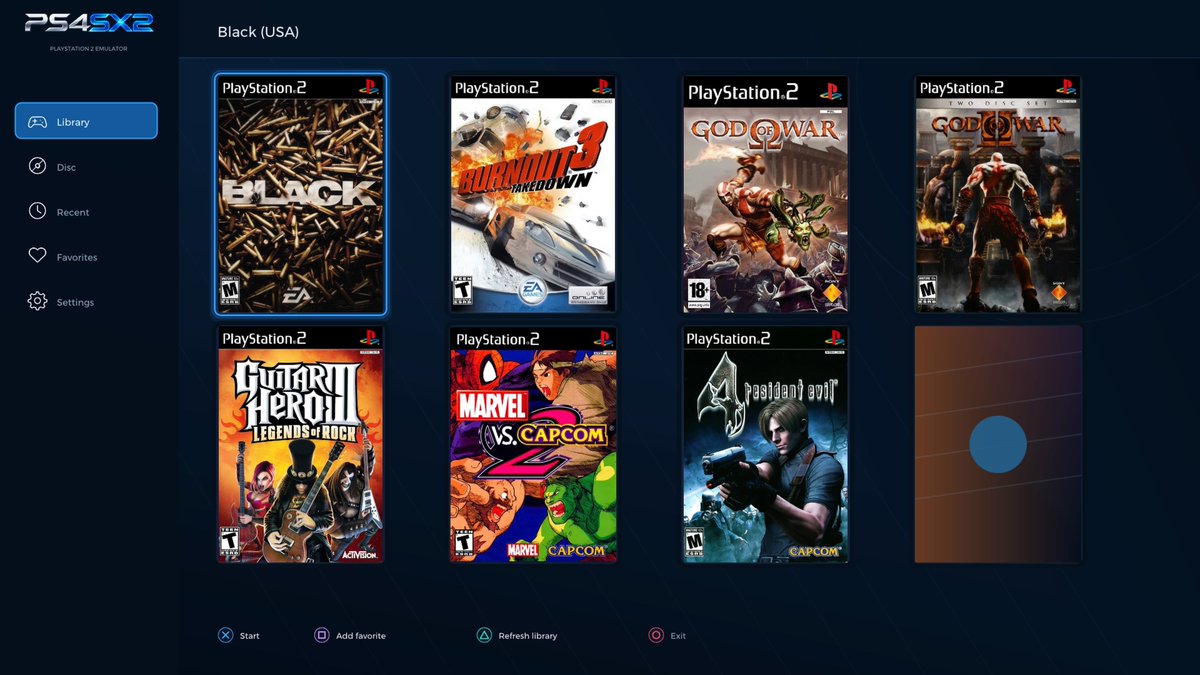This screenshot has width=1200, height=675.
Task: Click the Library controller icon
Action: coord(37,122)
